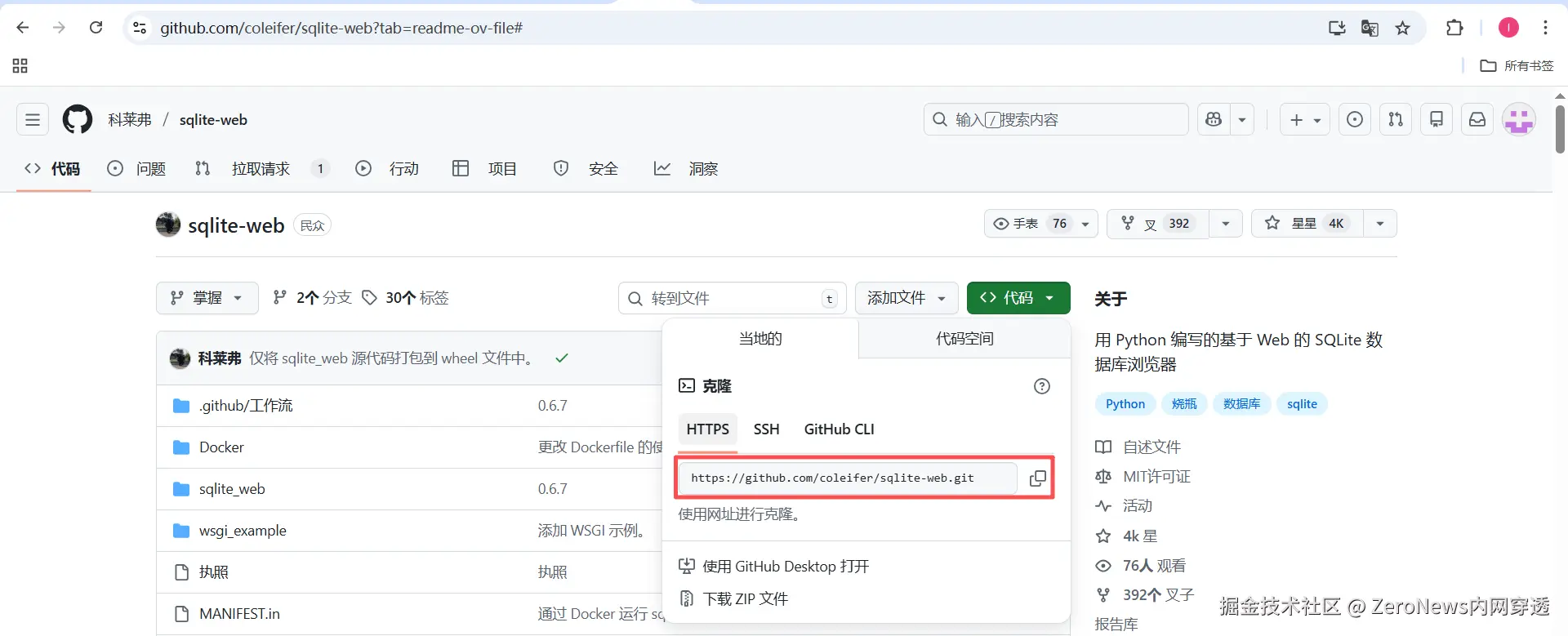This screenshot has height=636, width=1568.
Task: Copy the clone URL with copy icon
Action: coord(1037,478)
